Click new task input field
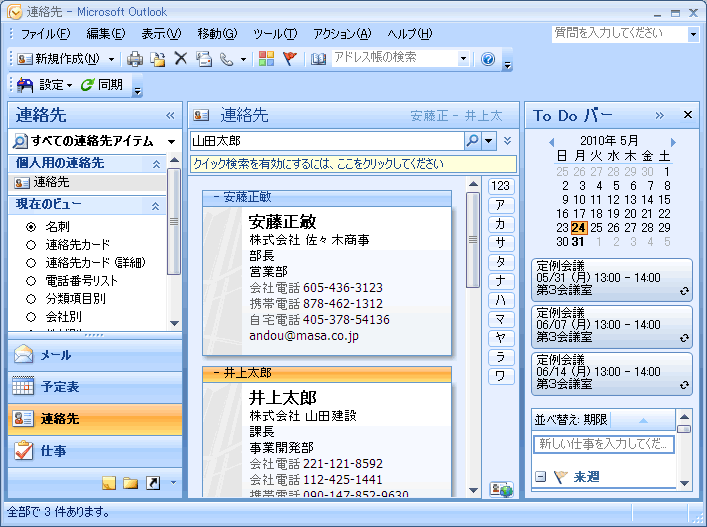 [x=604, y=444]
